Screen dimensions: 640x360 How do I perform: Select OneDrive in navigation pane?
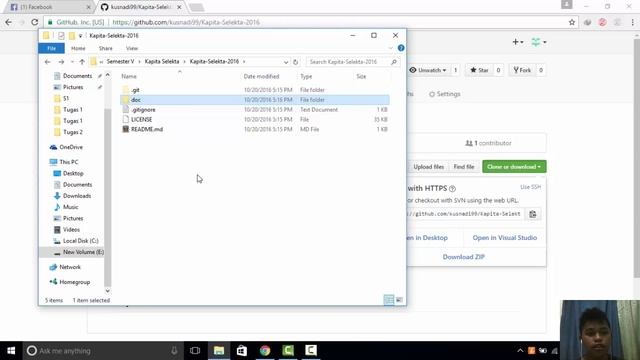tap(71, 147)
